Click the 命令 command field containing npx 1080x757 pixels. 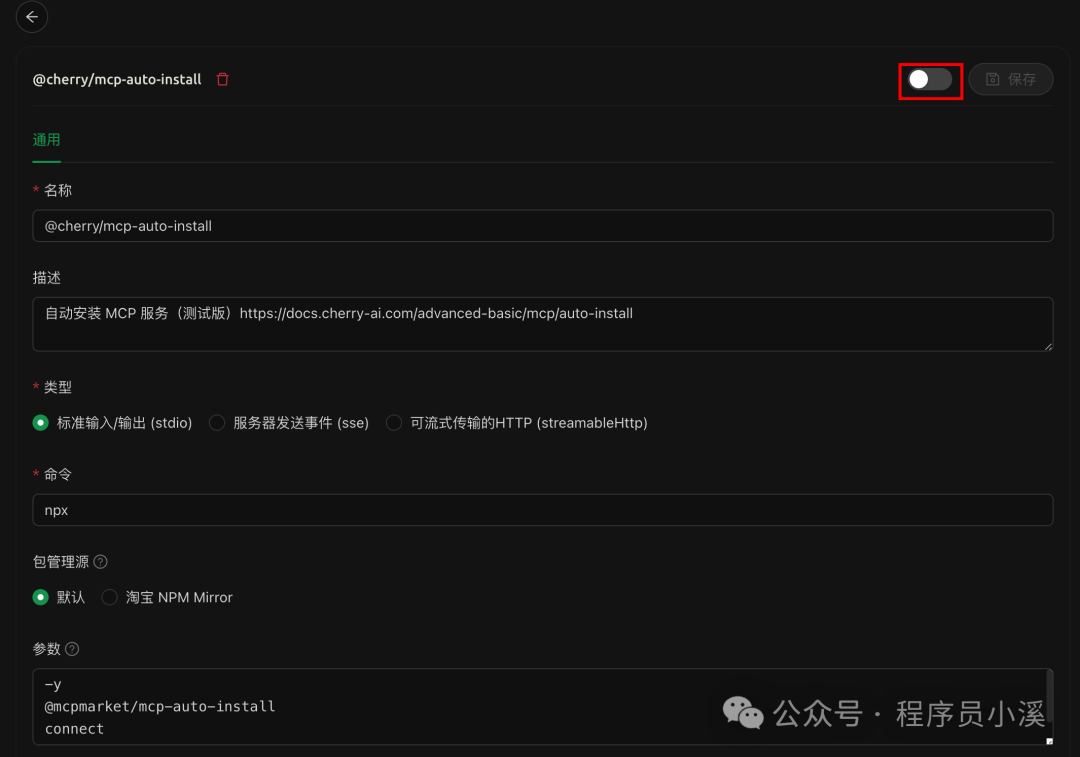543,510
